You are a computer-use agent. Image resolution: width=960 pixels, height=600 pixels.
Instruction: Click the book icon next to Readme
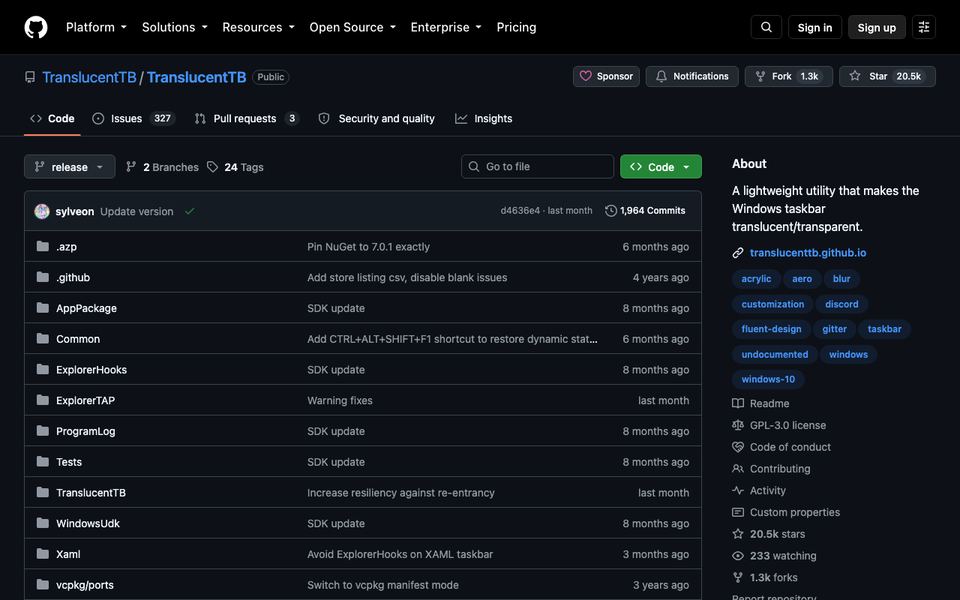tap(738, 403)
